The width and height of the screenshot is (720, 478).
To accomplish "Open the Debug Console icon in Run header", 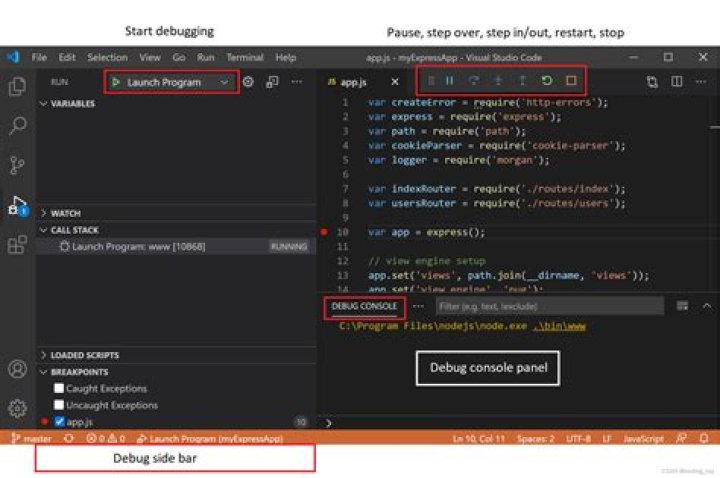I will [x=272, y=82].
